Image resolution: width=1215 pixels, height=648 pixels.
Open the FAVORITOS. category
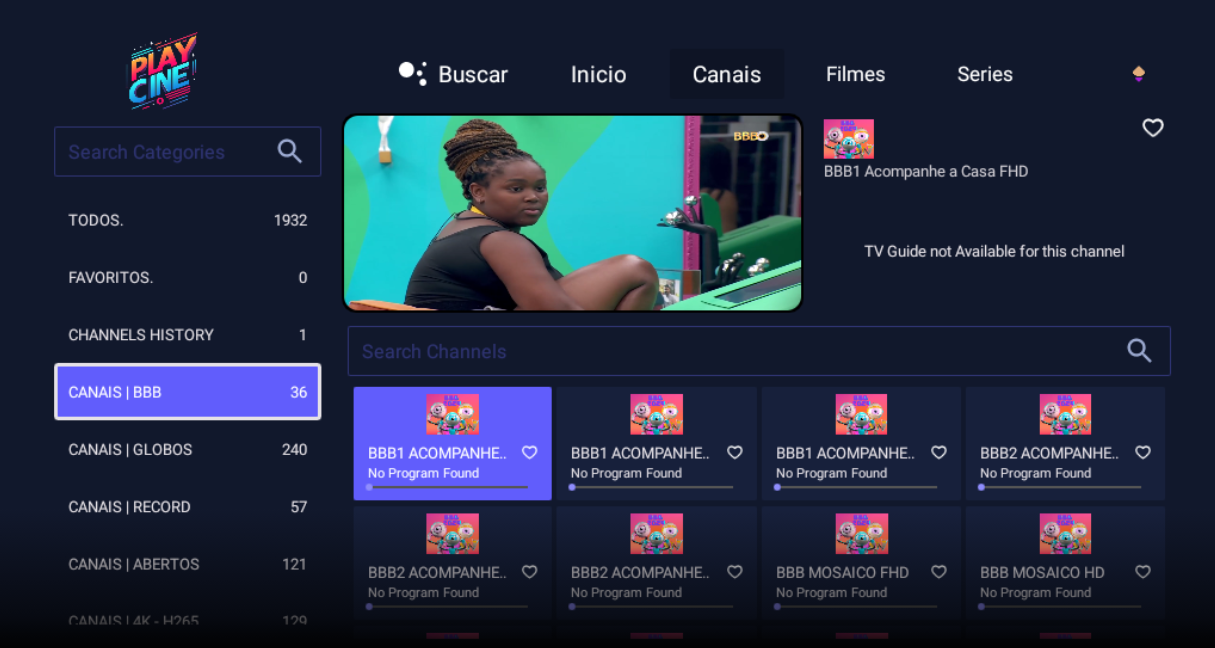point(187,278)
